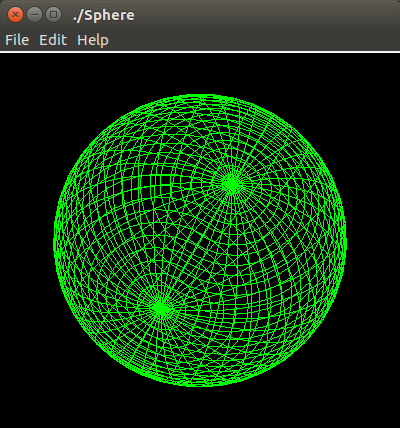Click the leftmost edge of the sphere outline
Viewport: 400px width, 428px height.
[x=55, y=240]
